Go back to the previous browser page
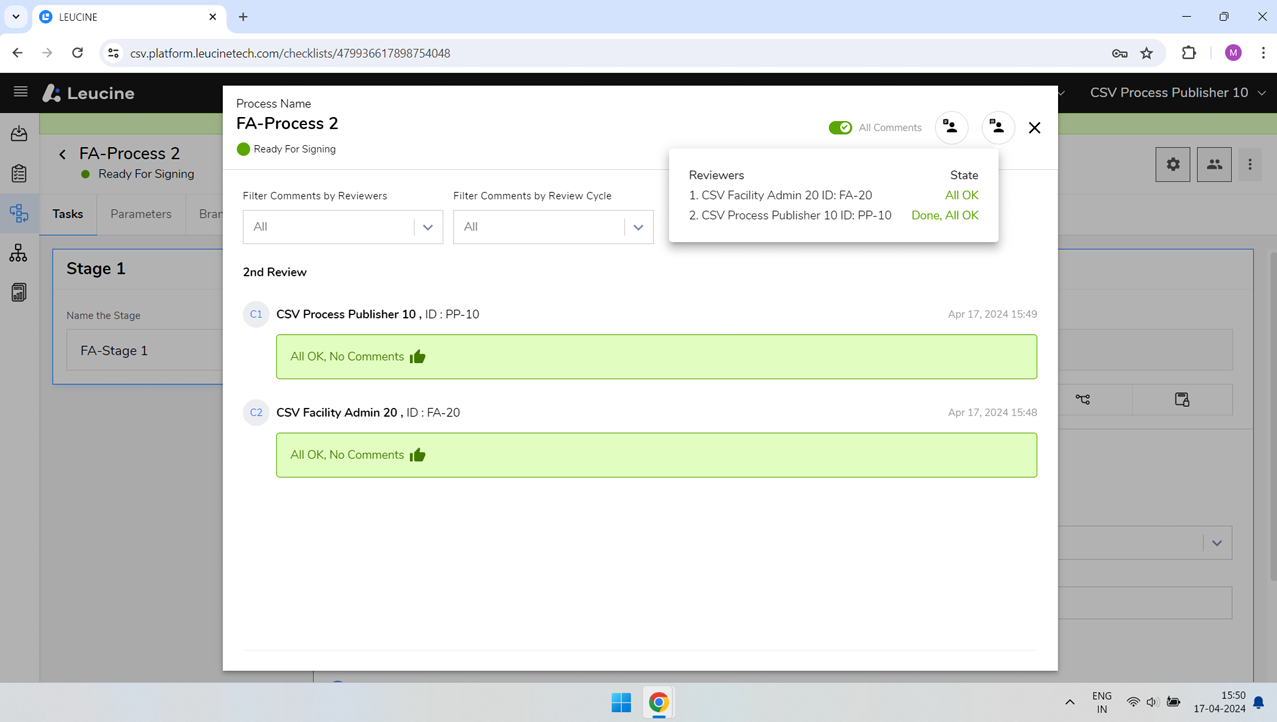Screen dimensions: 1277x722 coord(18,53)
